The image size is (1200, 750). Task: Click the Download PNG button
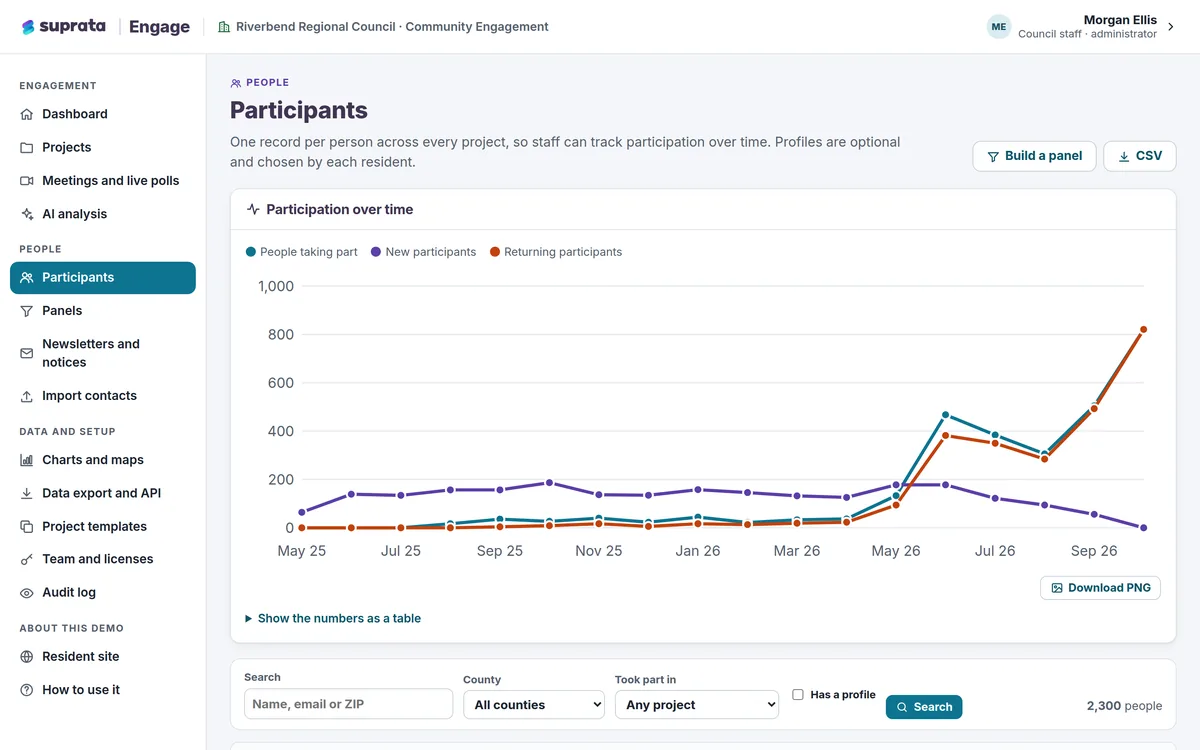(x=1100, y=588)
